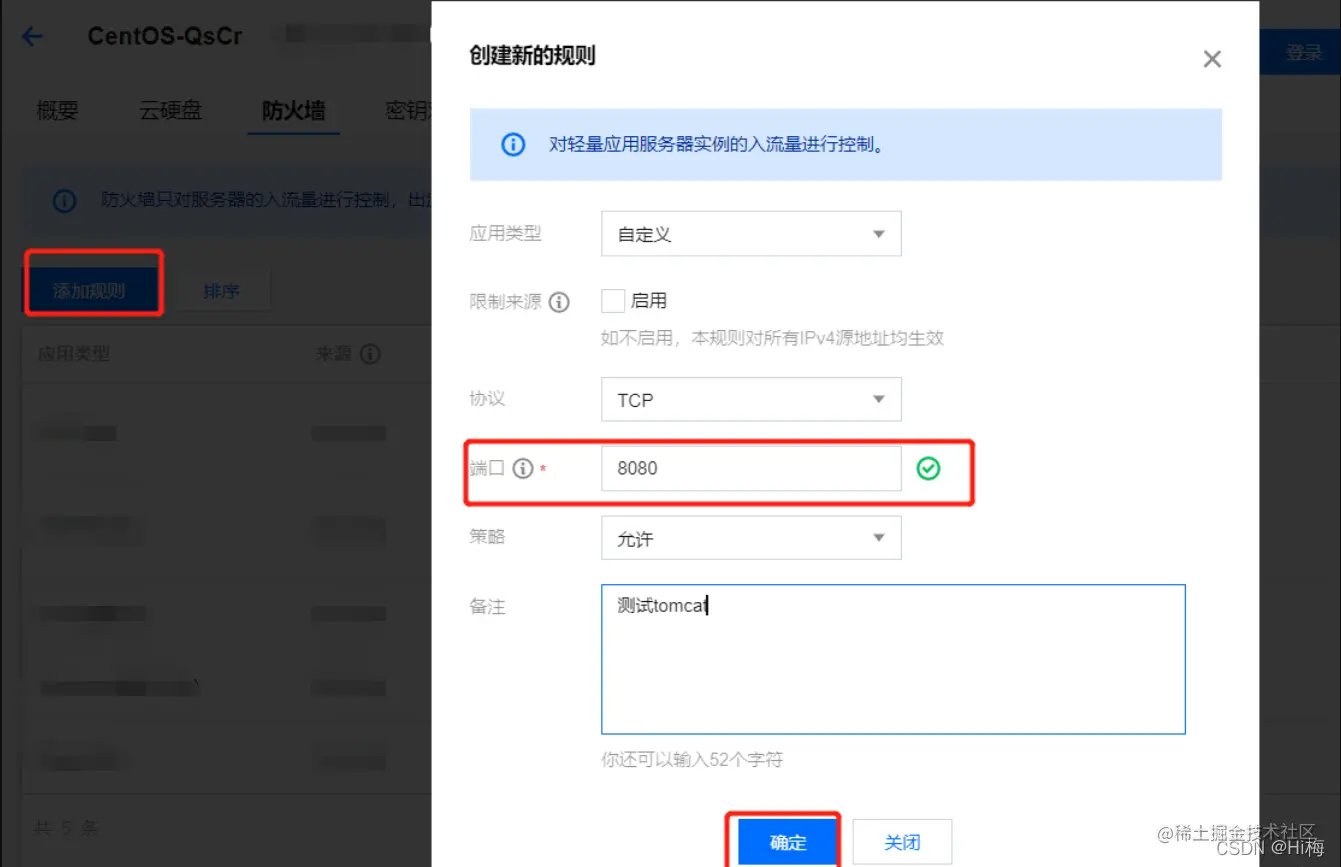Viewport: 1341px width, 867px height.
Task: Click the green validation checkmark next to 8080
Action: (928, 468)
